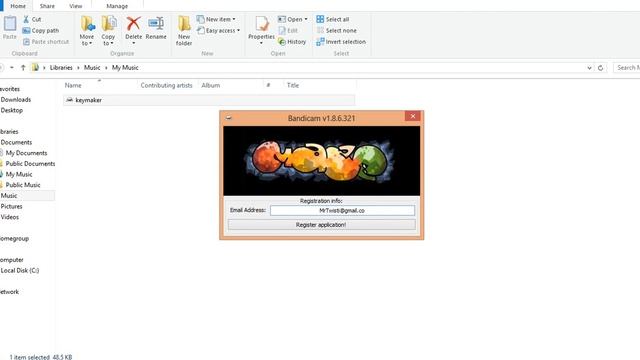640x360 pixels.
Task: Click Select all
Action: (x=333, y=19)
